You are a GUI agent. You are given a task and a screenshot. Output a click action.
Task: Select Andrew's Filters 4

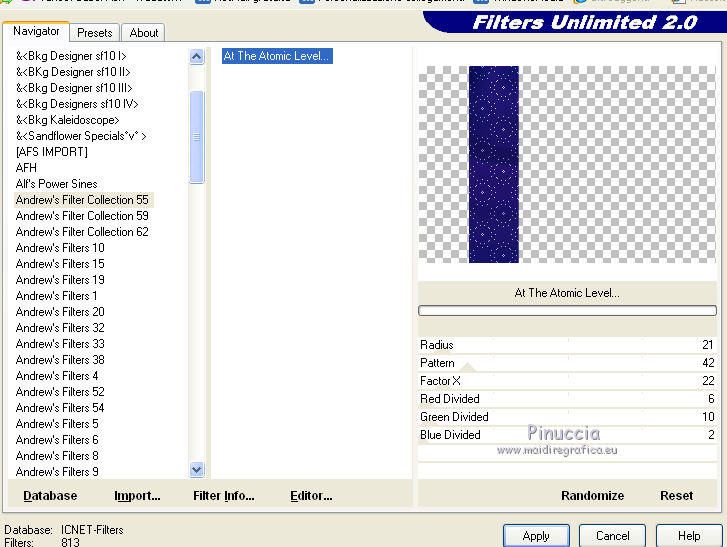(57, 376)
